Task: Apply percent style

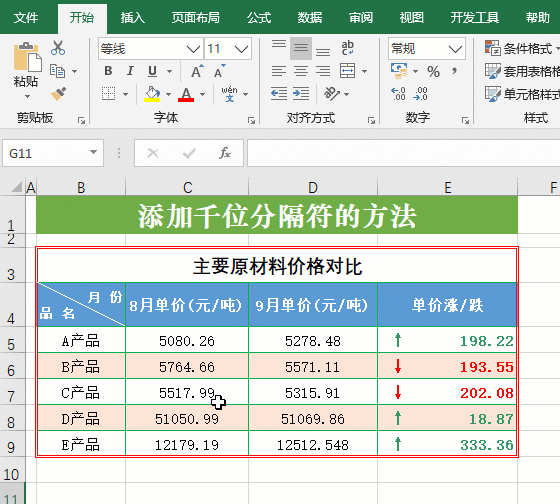Action: 433,71
